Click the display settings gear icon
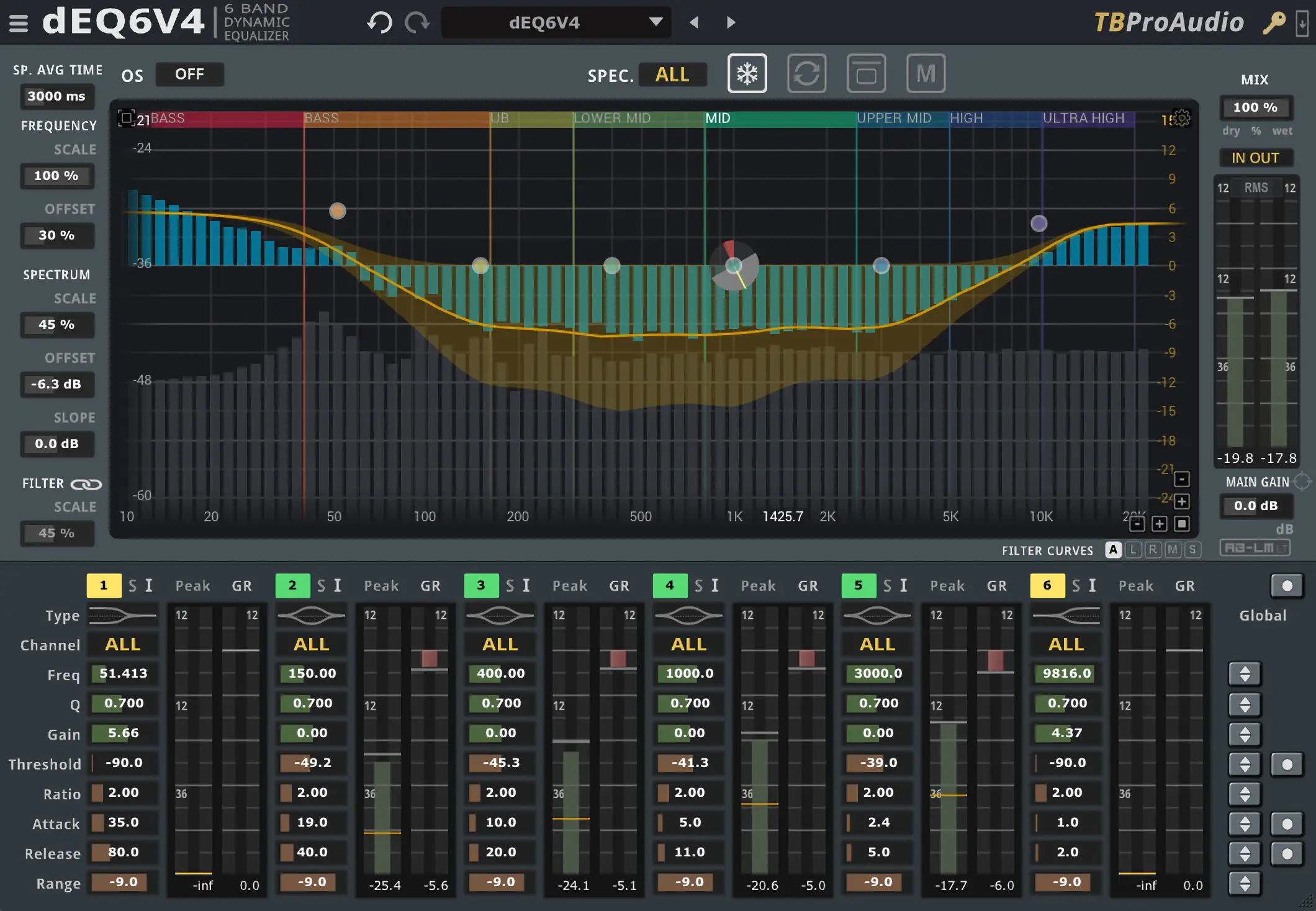1316x911 pixels. 1182,118
